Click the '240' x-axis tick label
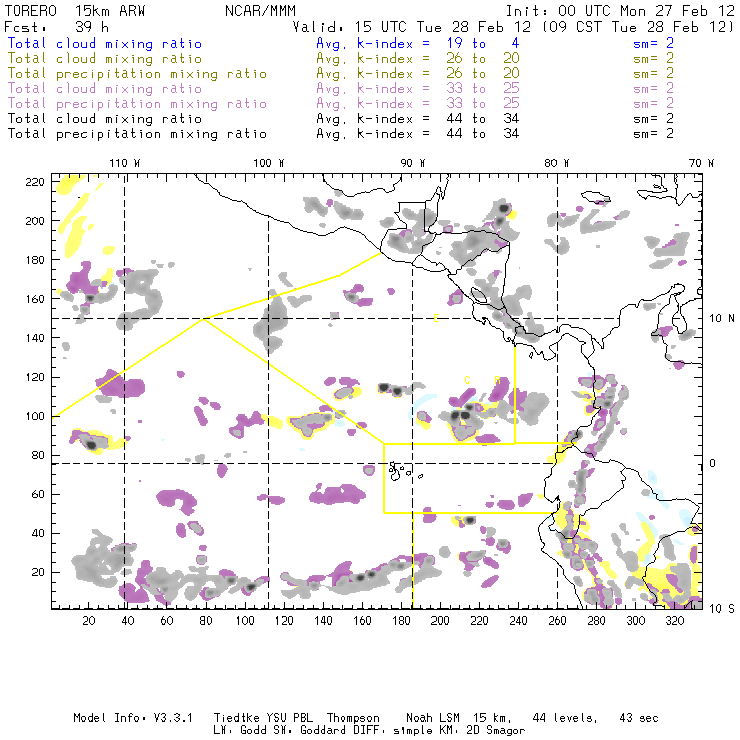This screenshot has height=740, width=740. (x=518, y=621)
